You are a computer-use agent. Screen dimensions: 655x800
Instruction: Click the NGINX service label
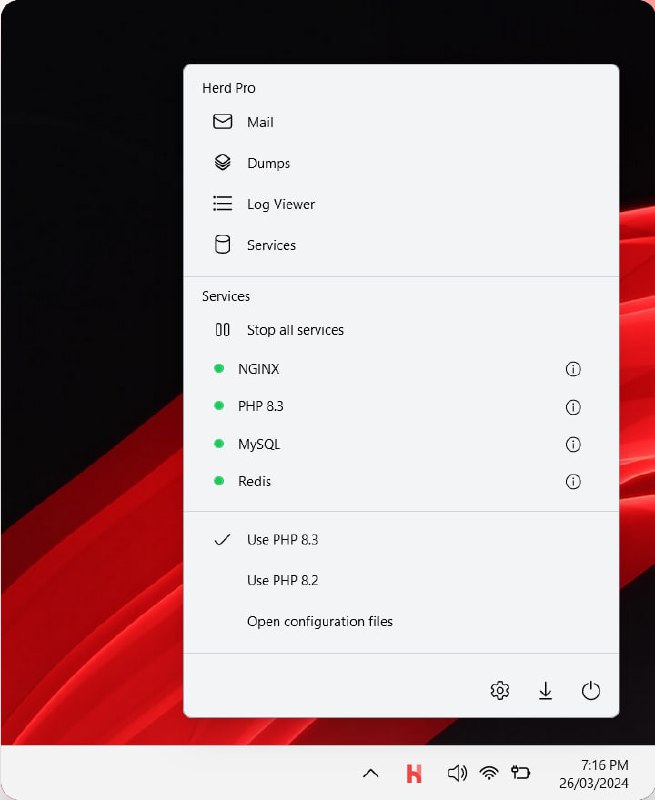pyautogui.click(x=259, y=369)
